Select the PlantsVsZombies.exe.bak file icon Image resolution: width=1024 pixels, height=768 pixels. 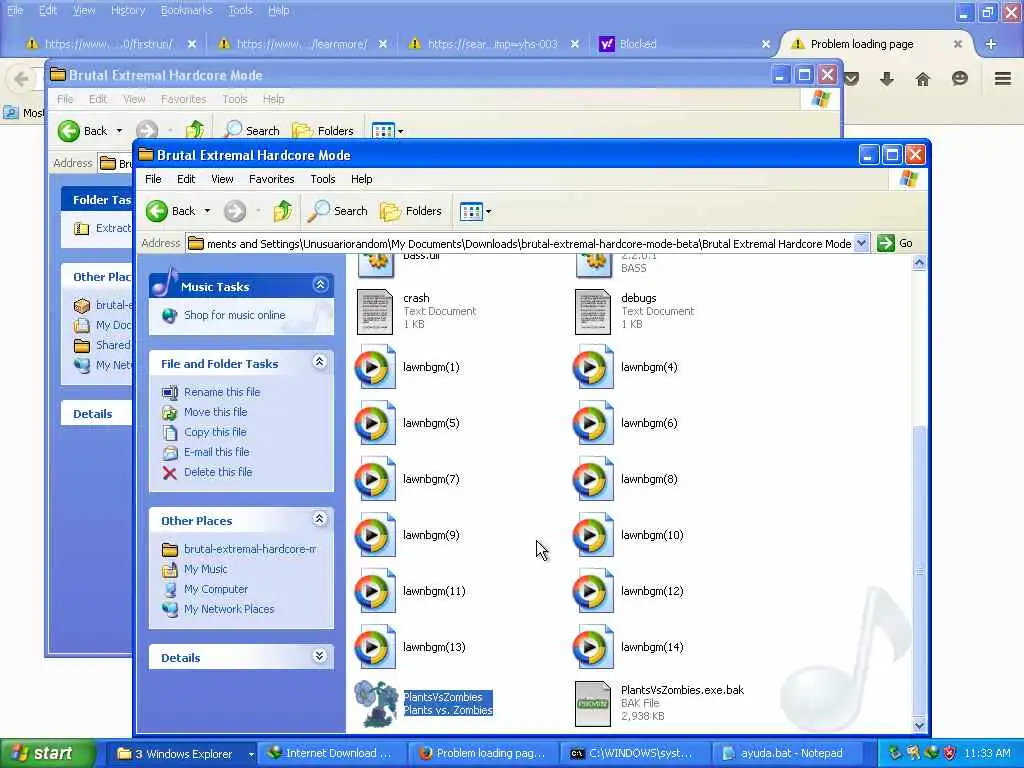coord(593,704)
